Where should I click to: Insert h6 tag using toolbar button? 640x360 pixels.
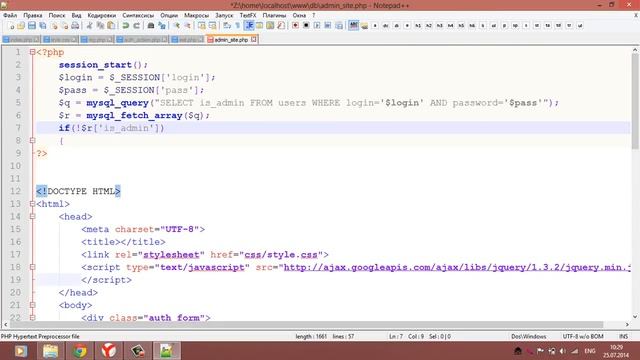472,26
